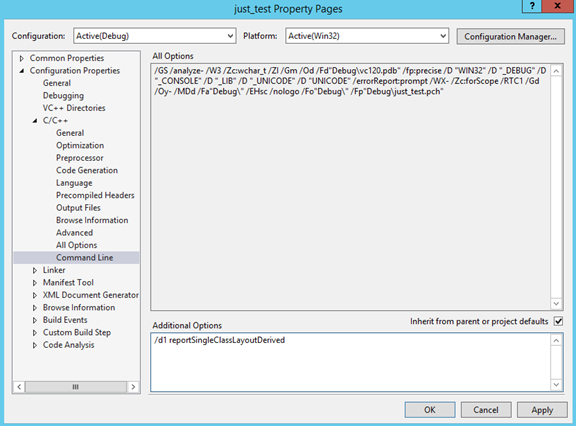Select General under C/C++

70,133
